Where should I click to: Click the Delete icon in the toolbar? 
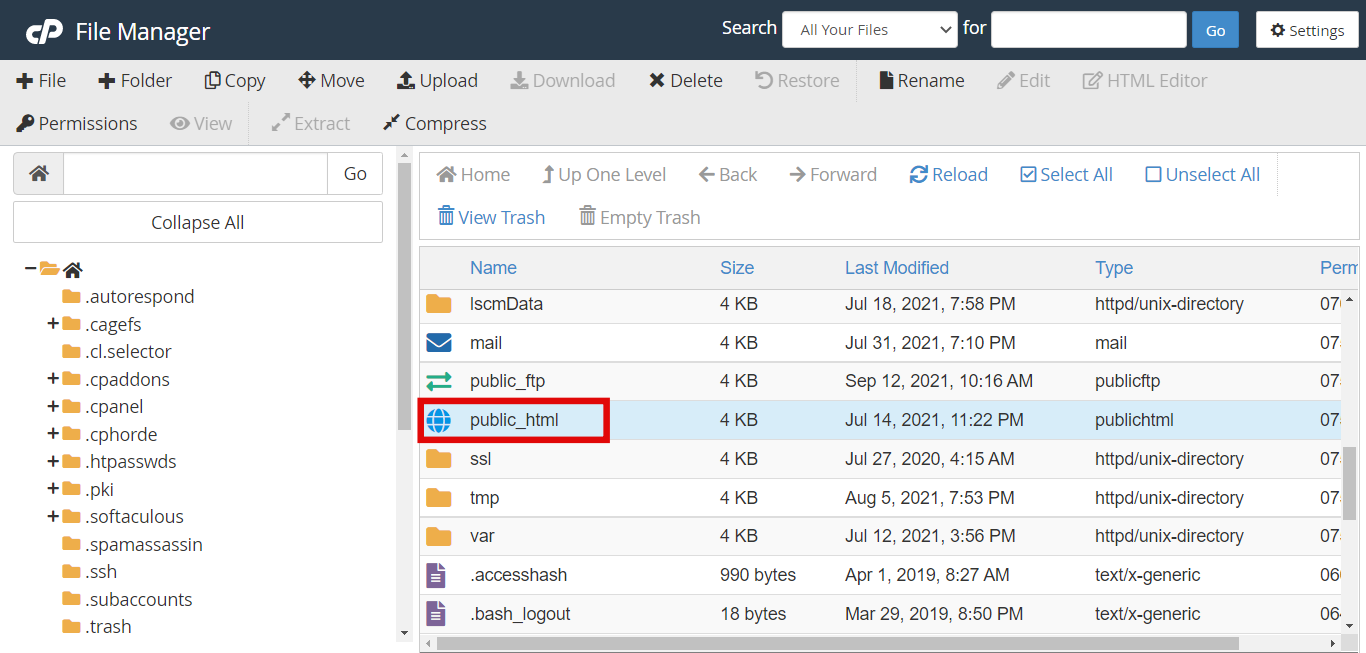click(684, 80)
